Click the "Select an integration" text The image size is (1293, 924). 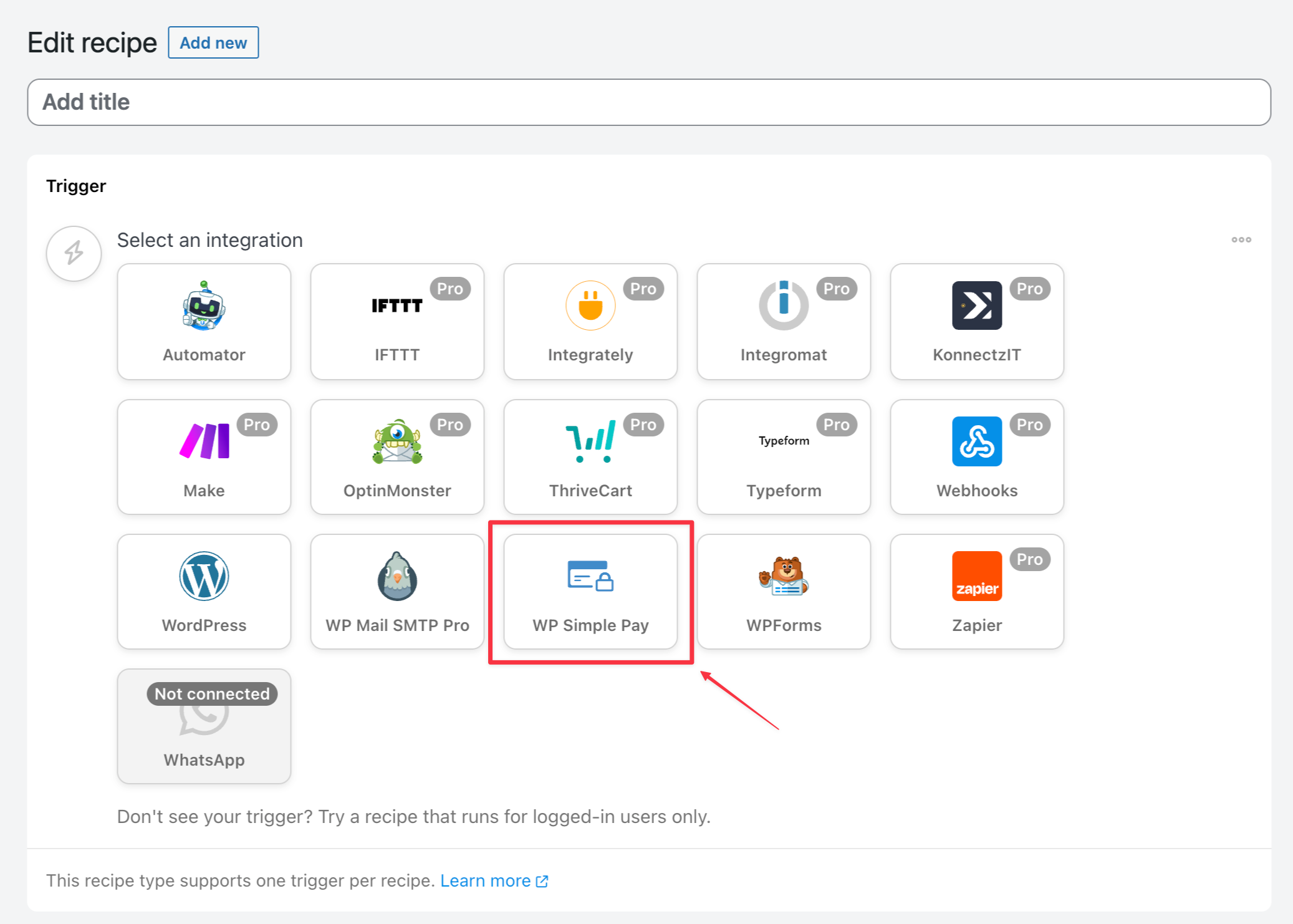click(x=210, y=240)
